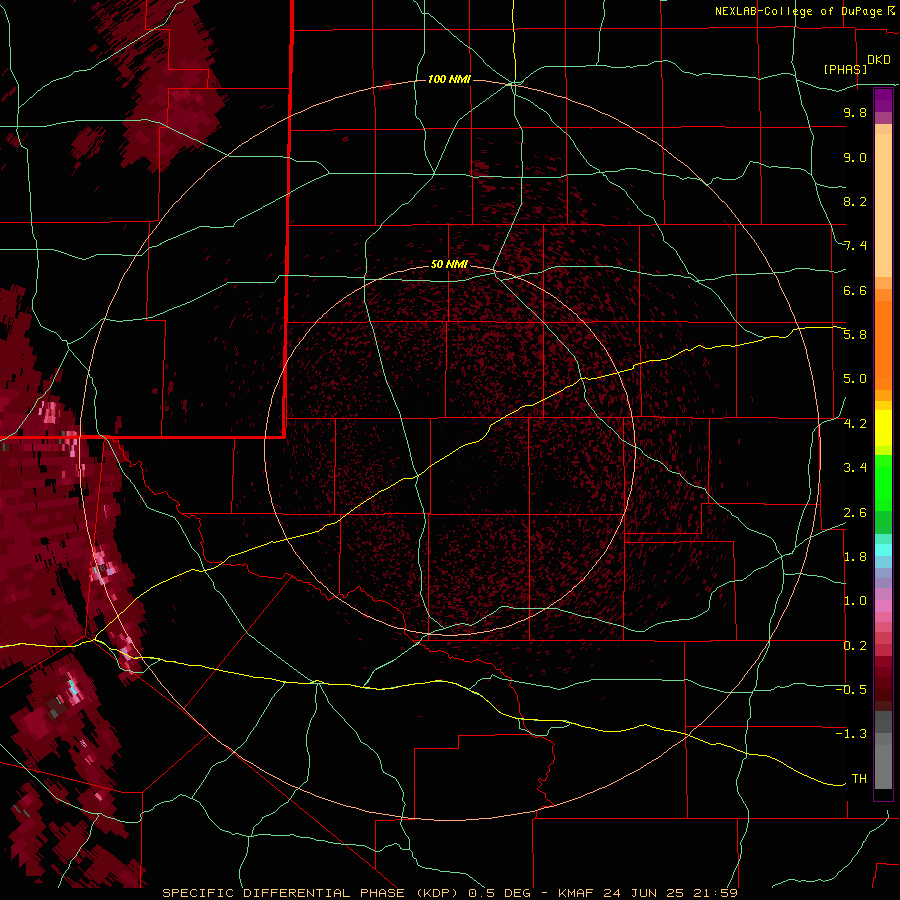Click the '0.5 DEG' elevation angle text
This screenshot has height=900, width=900.
click(x=500, y=893)
